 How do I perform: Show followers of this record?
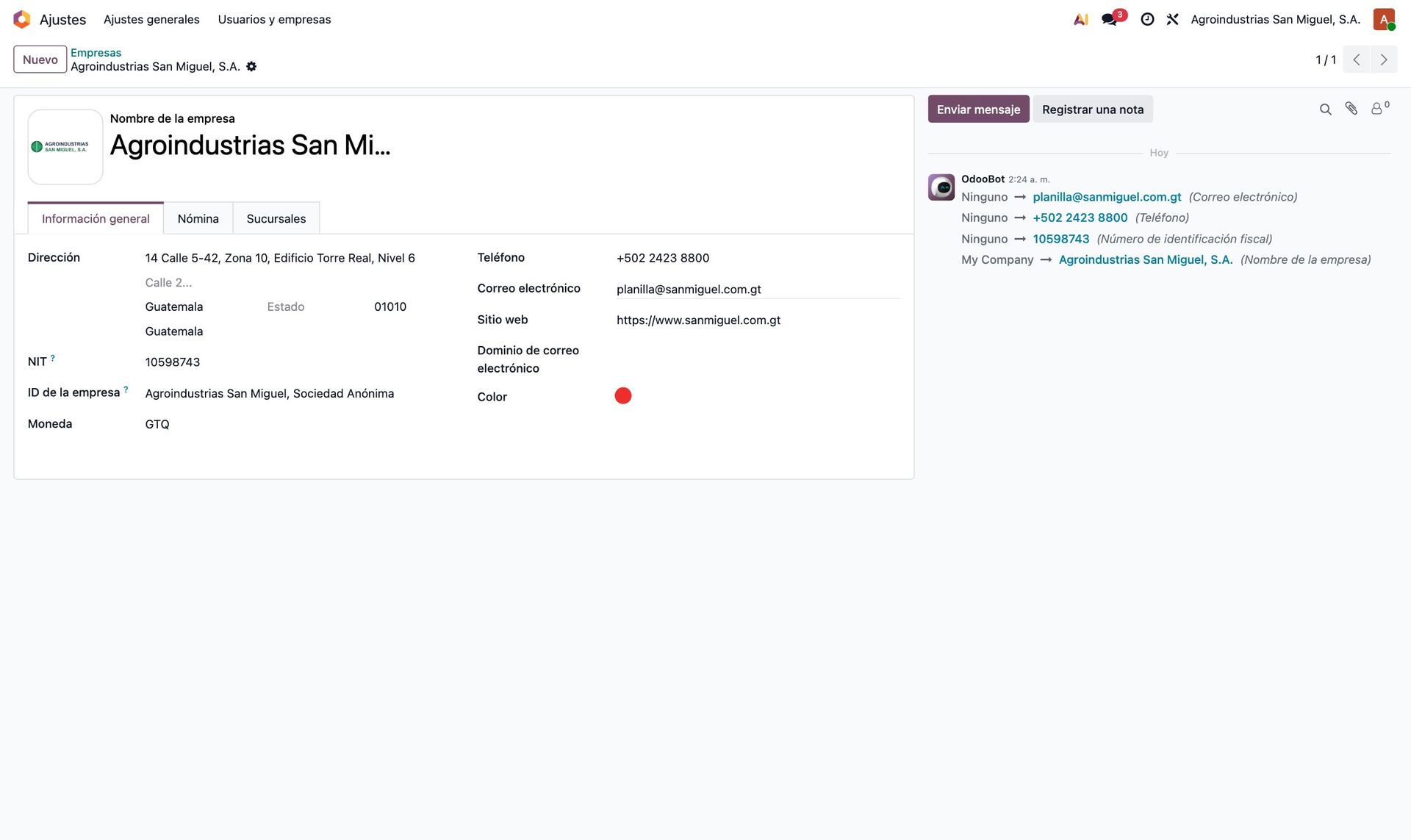pyautogui.click(x=1379, y=109)
